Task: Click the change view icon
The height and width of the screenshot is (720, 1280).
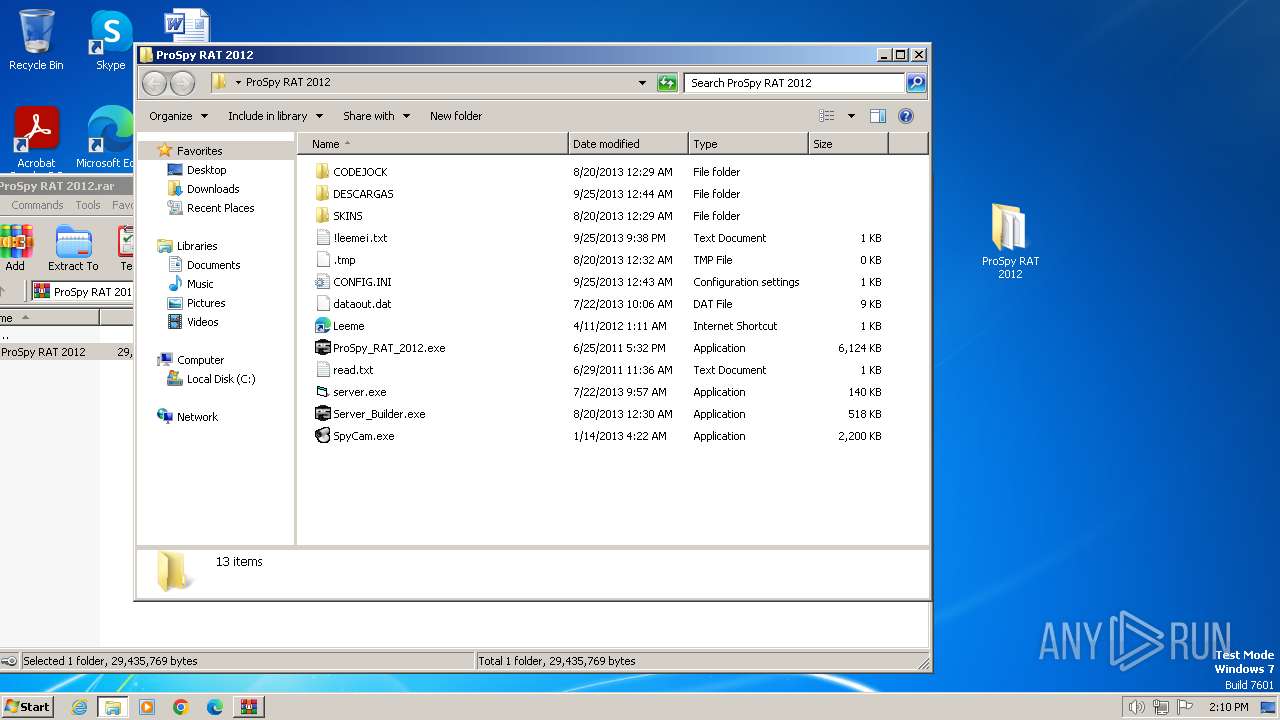Action: point(827,116)
